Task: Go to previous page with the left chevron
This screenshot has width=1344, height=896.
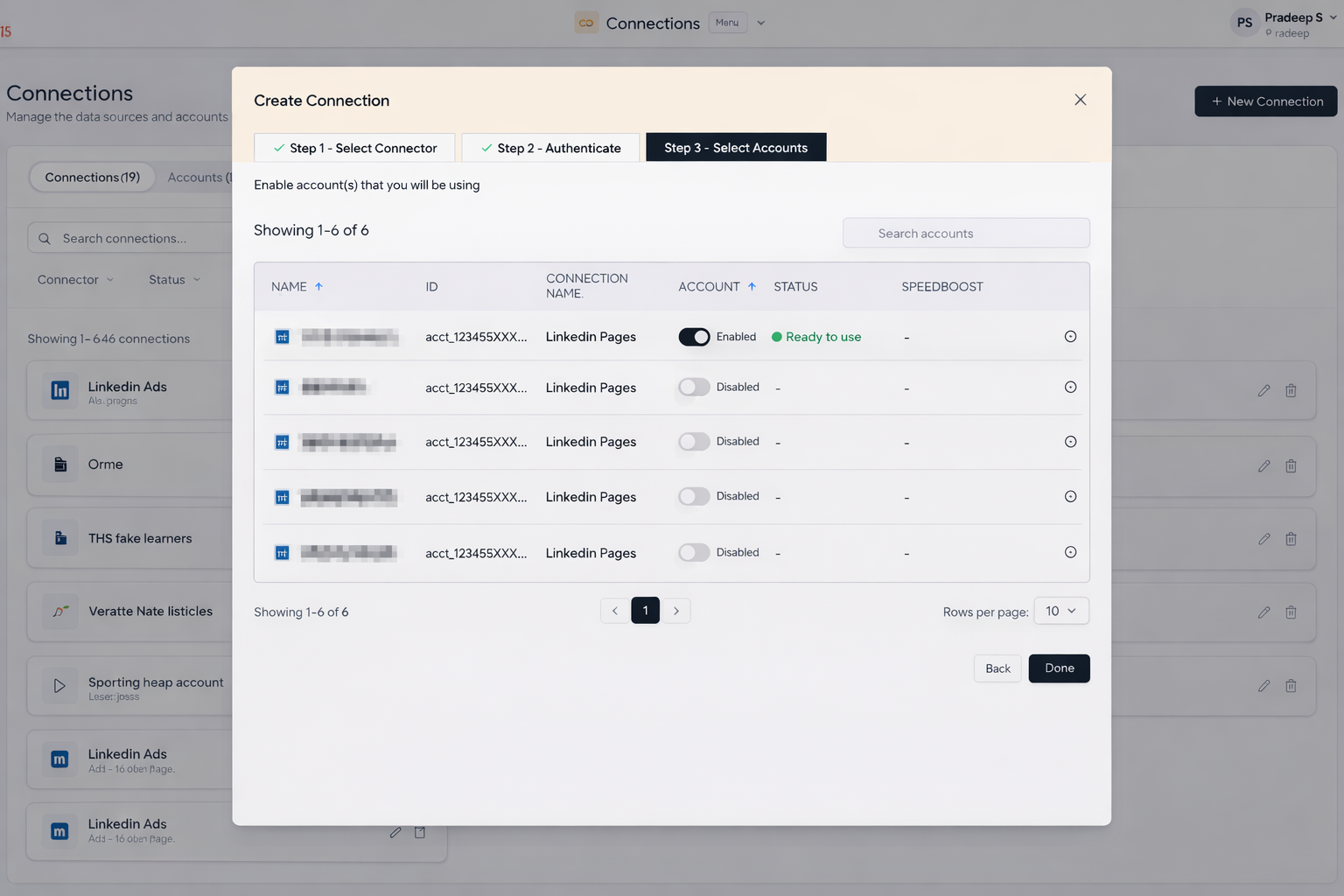Action: coord(614,611)
